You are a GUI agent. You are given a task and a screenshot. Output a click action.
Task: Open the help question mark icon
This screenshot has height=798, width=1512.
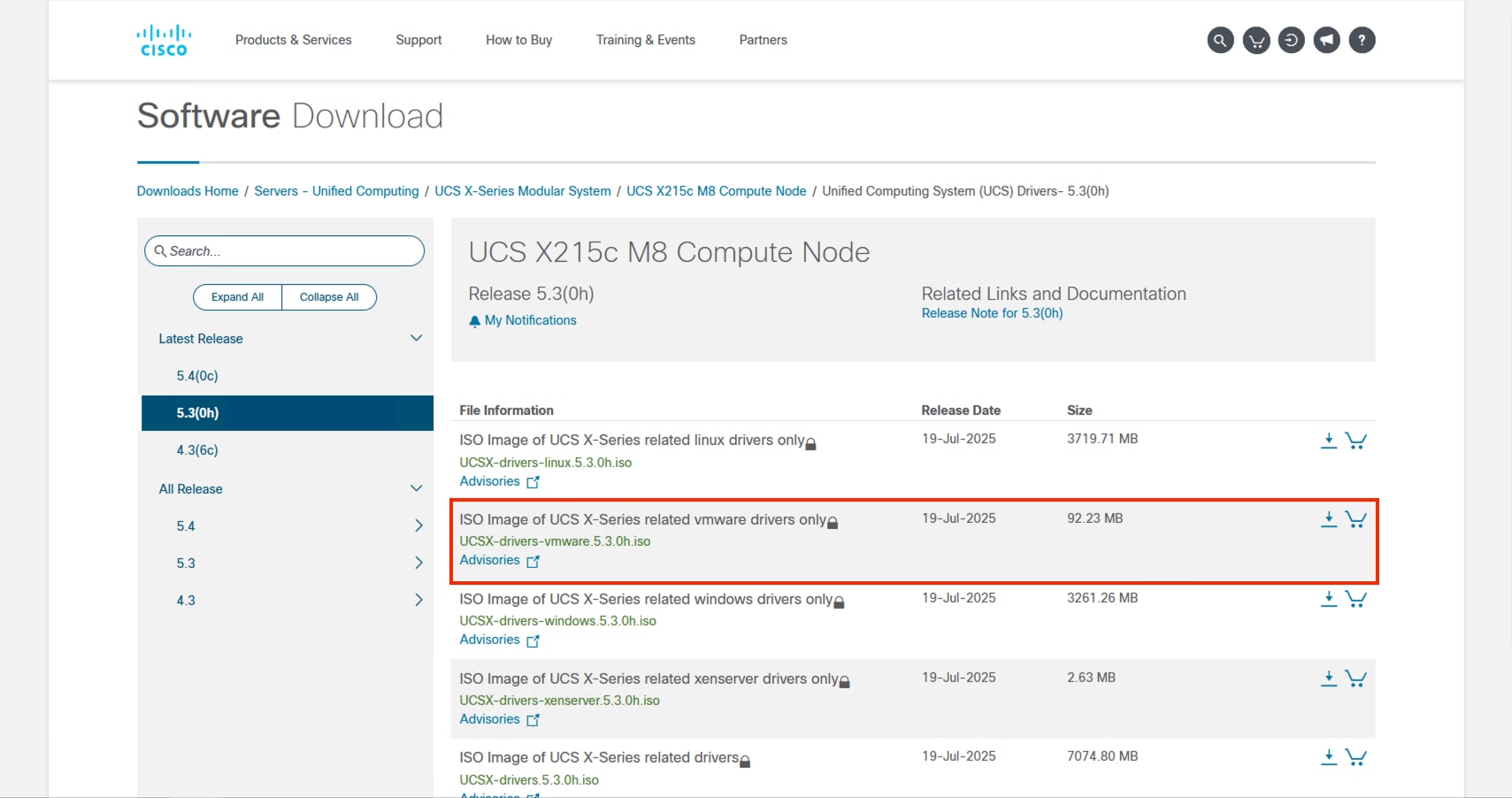(x=1362, y=40)
